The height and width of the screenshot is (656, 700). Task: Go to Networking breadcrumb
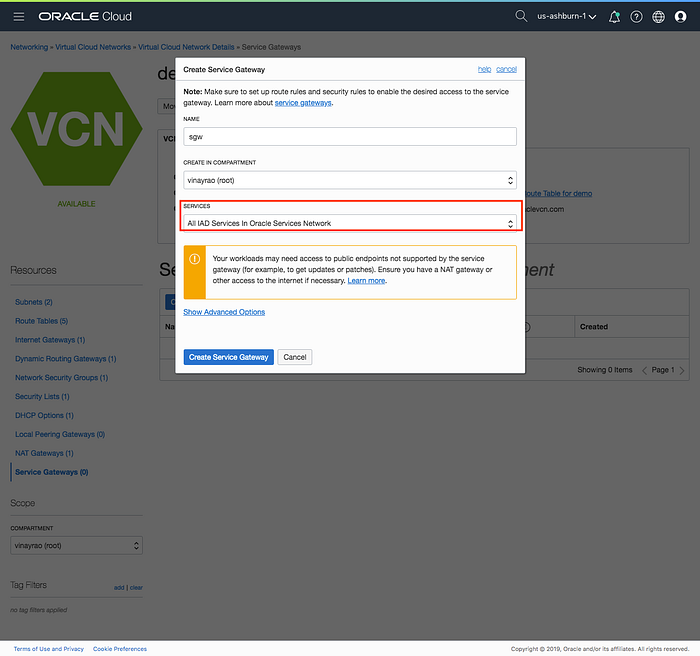pyautogui.click(x=29, y=47)
